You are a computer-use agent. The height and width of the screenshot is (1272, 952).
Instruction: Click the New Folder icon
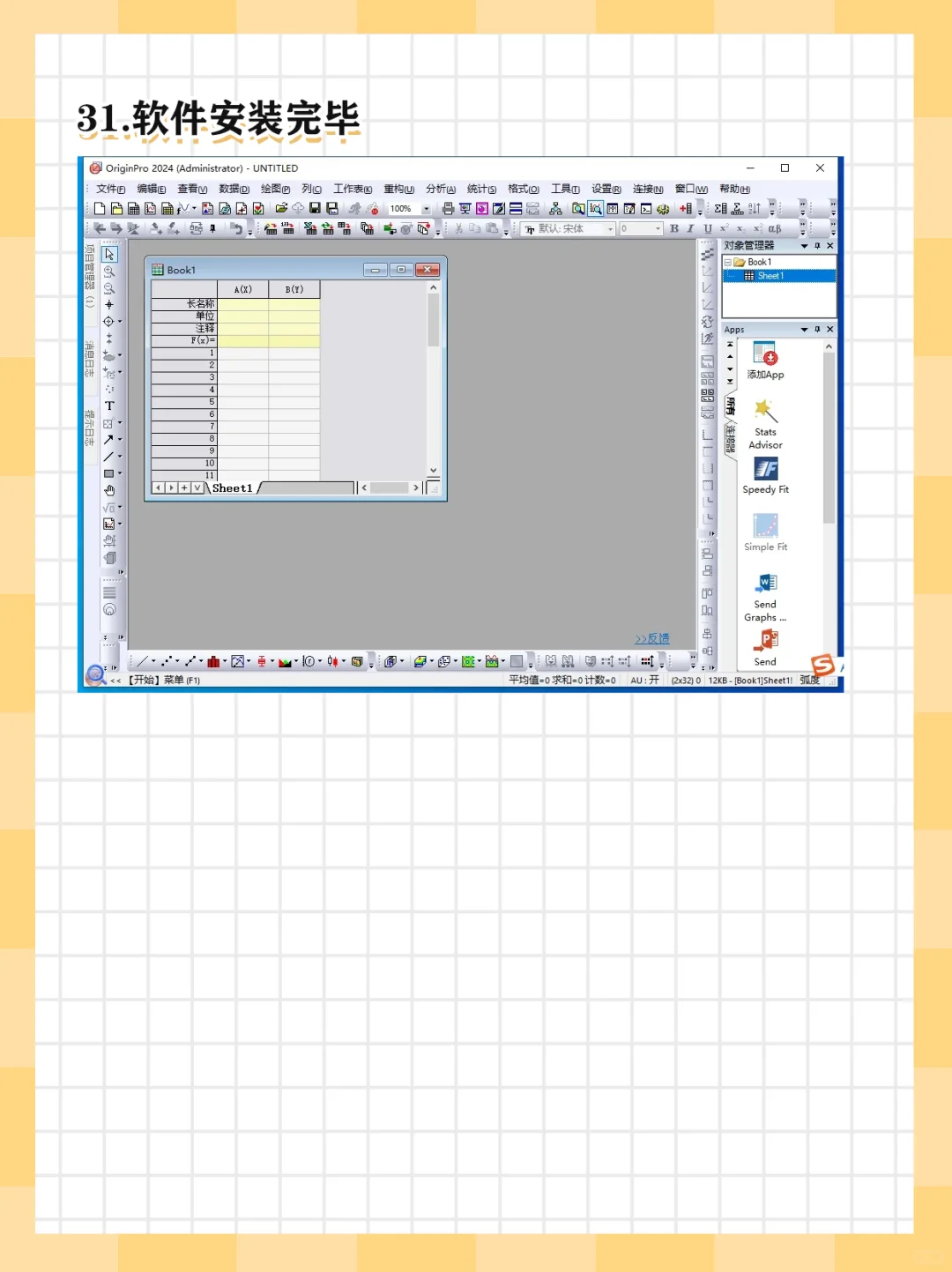click(x=116, y=209)
